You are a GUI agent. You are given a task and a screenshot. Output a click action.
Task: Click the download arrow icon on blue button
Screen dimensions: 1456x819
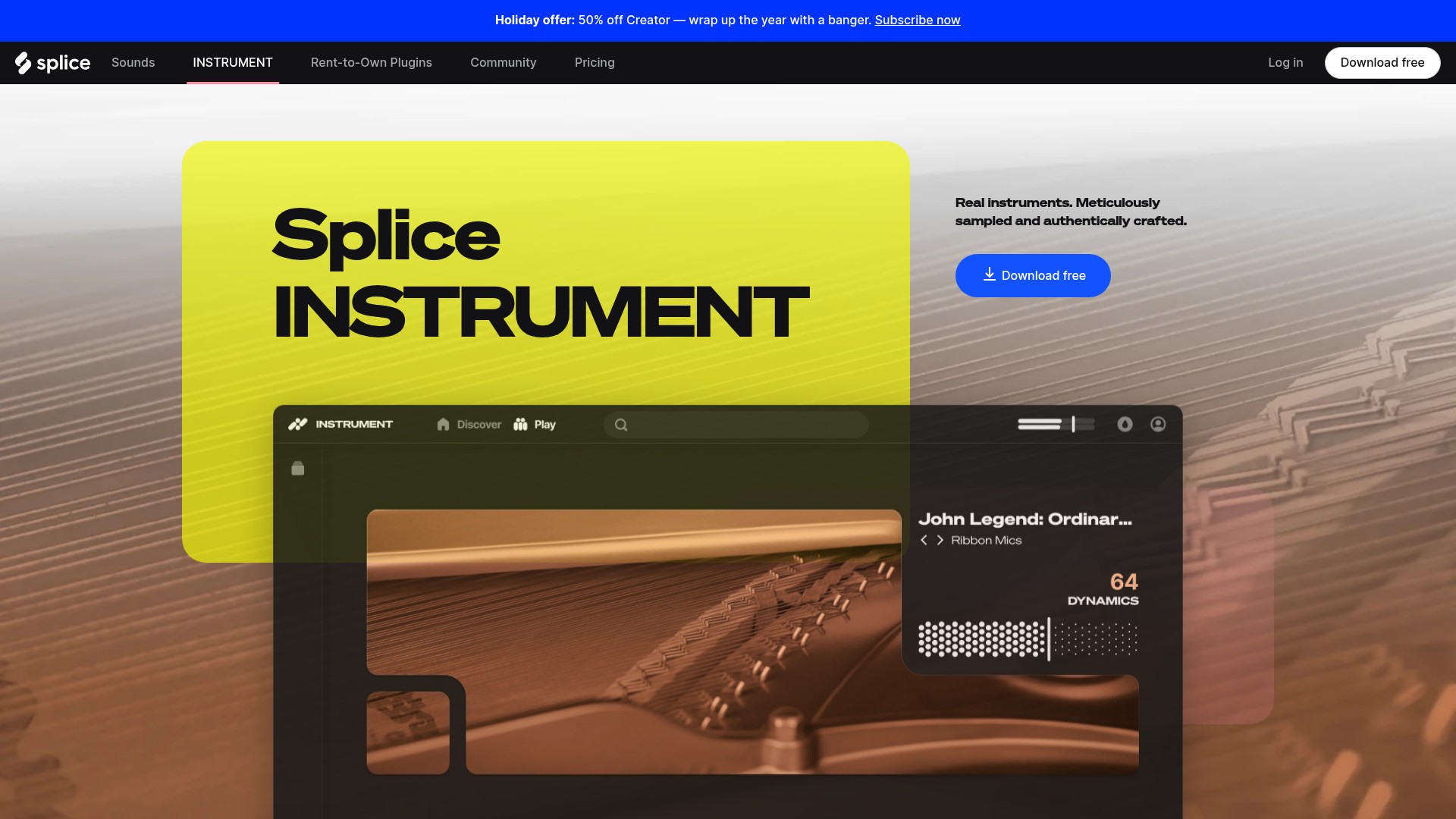pos(990,275)
